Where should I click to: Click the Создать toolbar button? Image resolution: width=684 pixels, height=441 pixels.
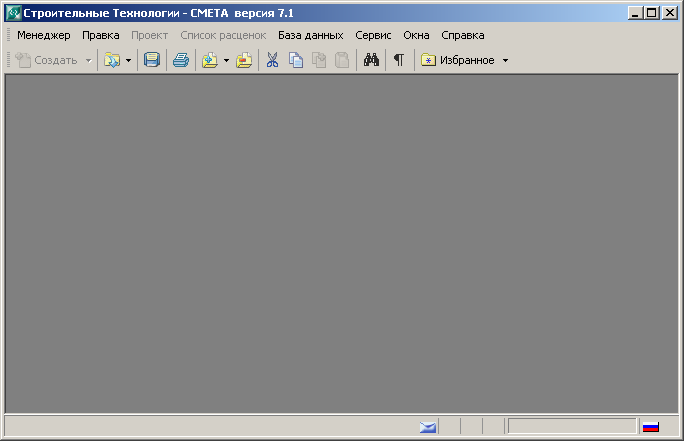[x=46, y=60]
